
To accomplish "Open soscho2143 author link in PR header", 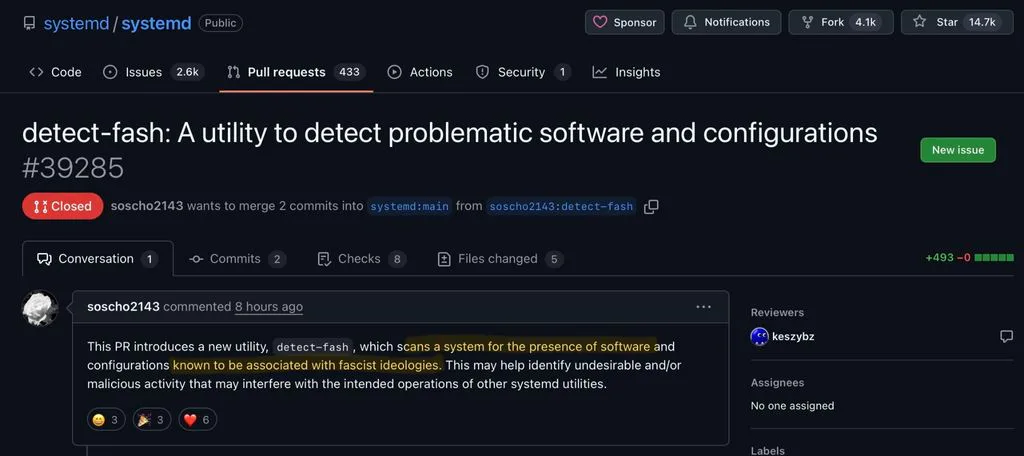I will point(147,206).
